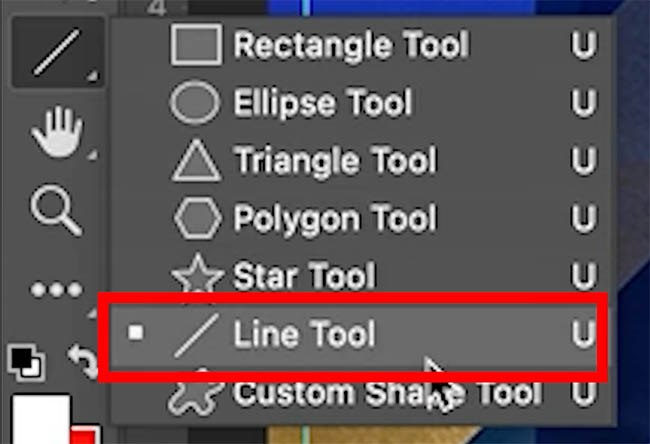This screenshot has width=650, height=444.
Task: Click the selected-tool square marker beside Line Tool
Action: point(136,333)
